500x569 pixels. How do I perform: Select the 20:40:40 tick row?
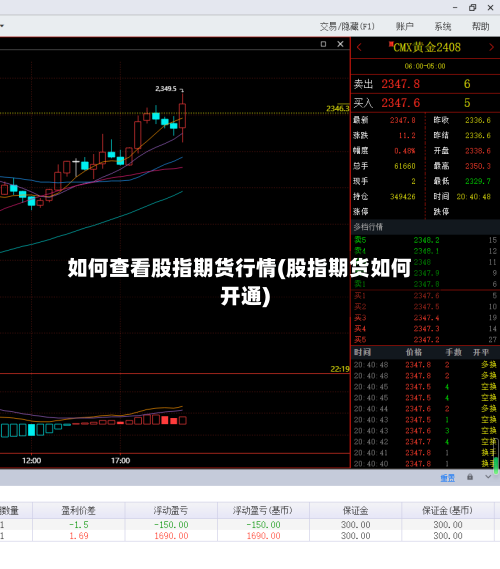(425, 464)
